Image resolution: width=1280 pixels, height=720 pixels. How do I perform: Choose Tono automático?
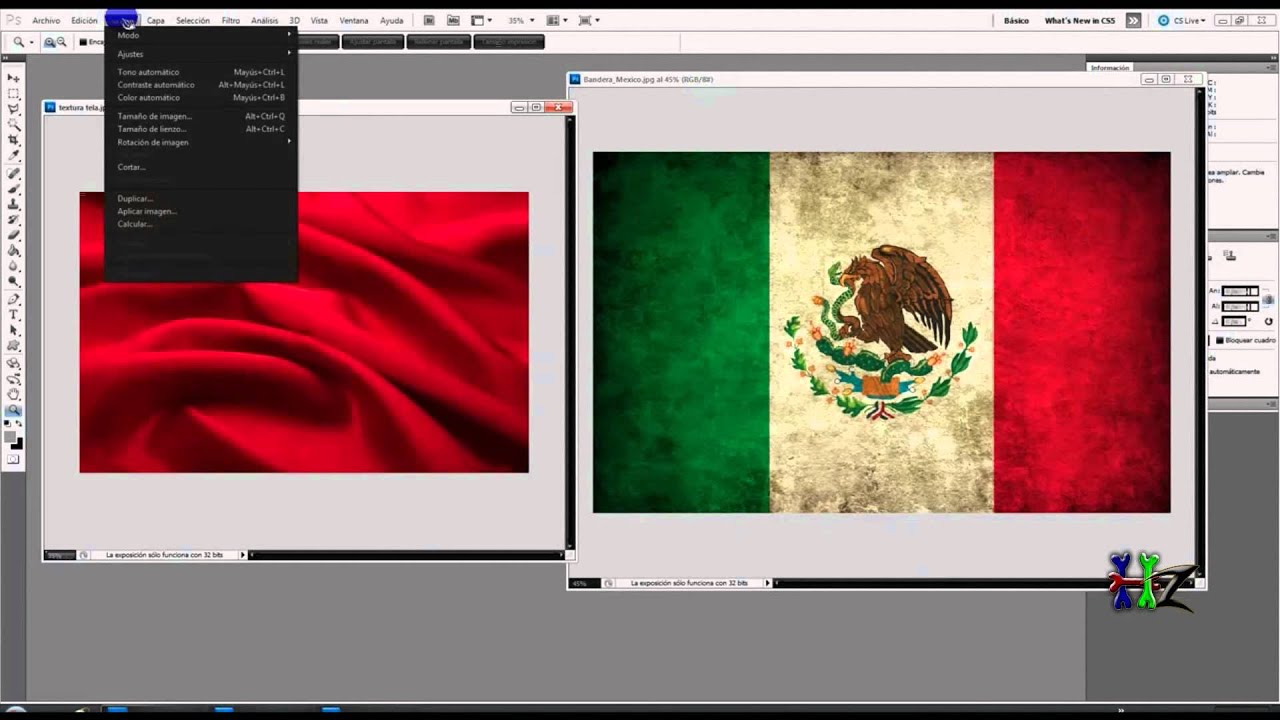pyautogui.click(x=200, y=72)
